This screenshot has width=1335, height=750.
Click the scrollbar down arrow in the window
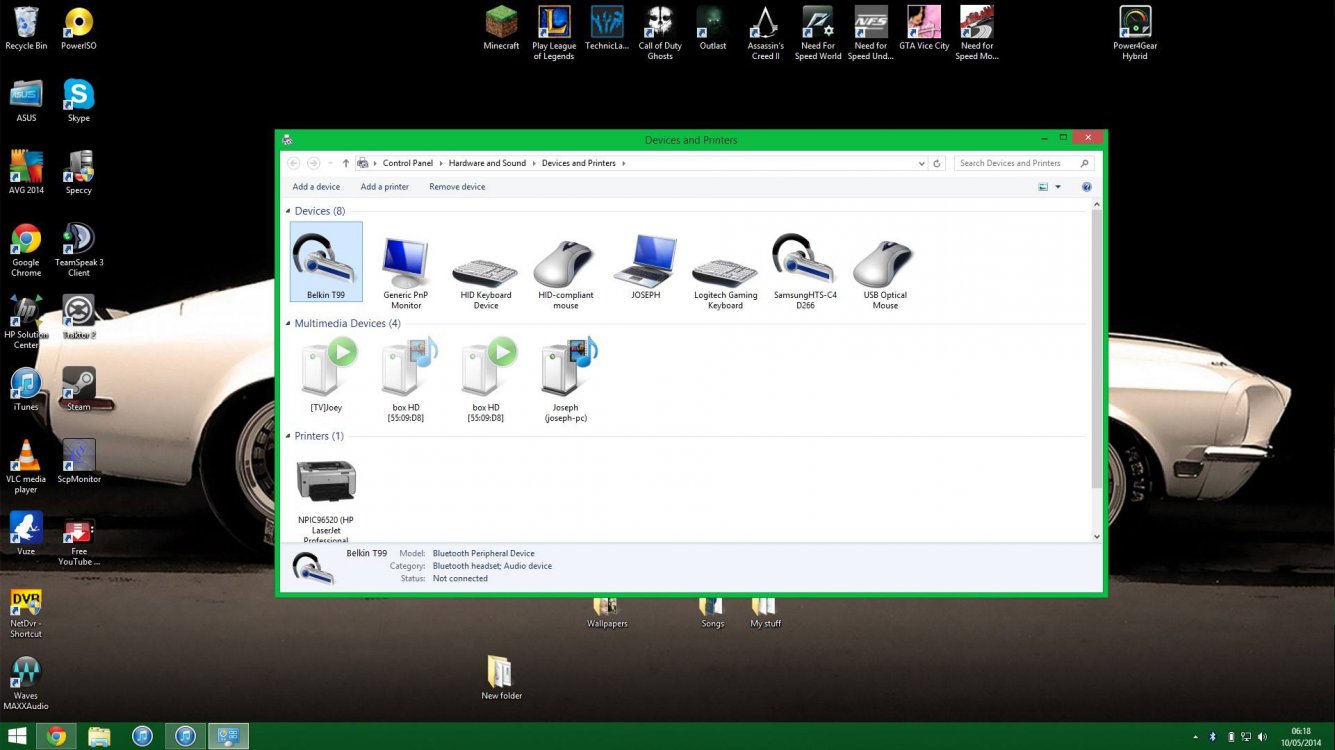[x=1097, y=537]
